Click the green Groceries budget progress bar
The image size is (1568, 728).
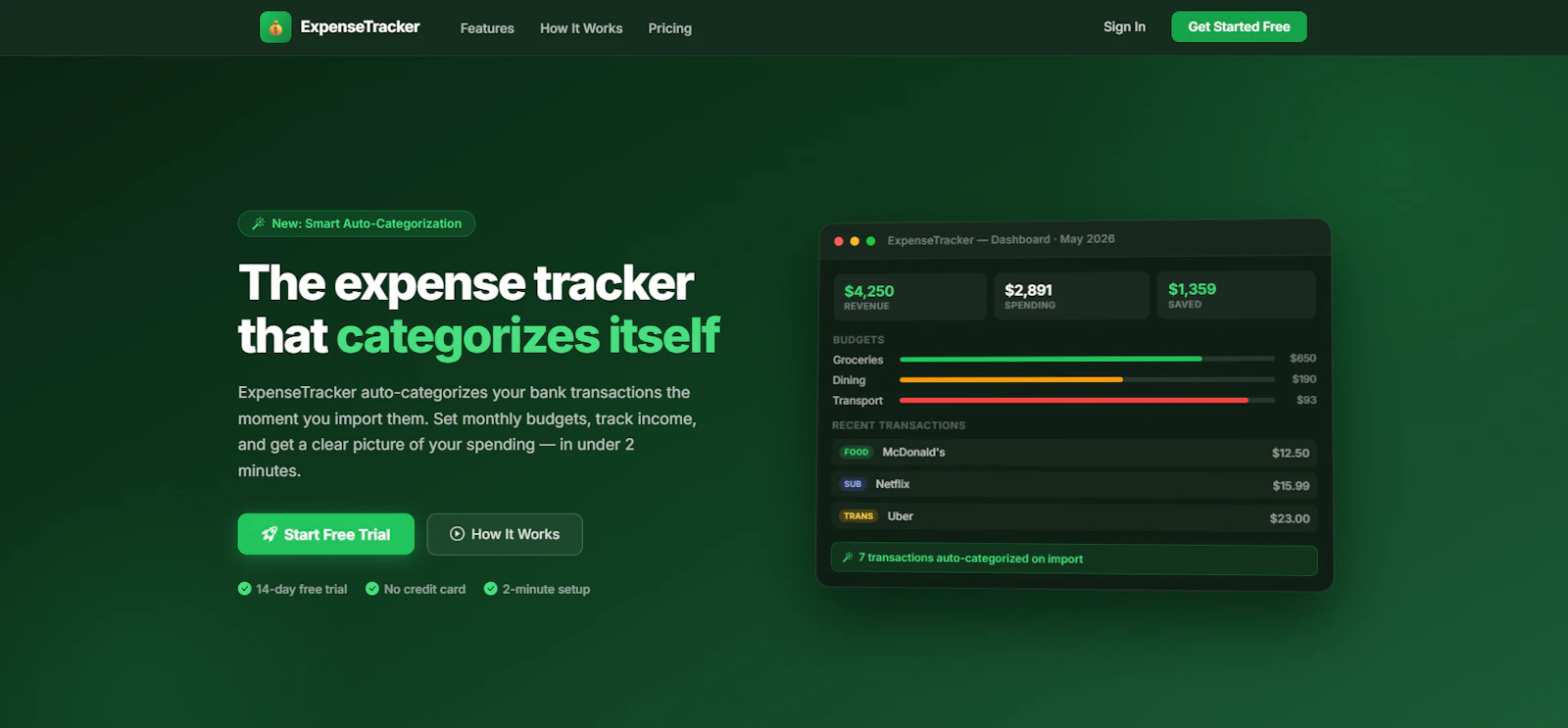pos(1051,359)
